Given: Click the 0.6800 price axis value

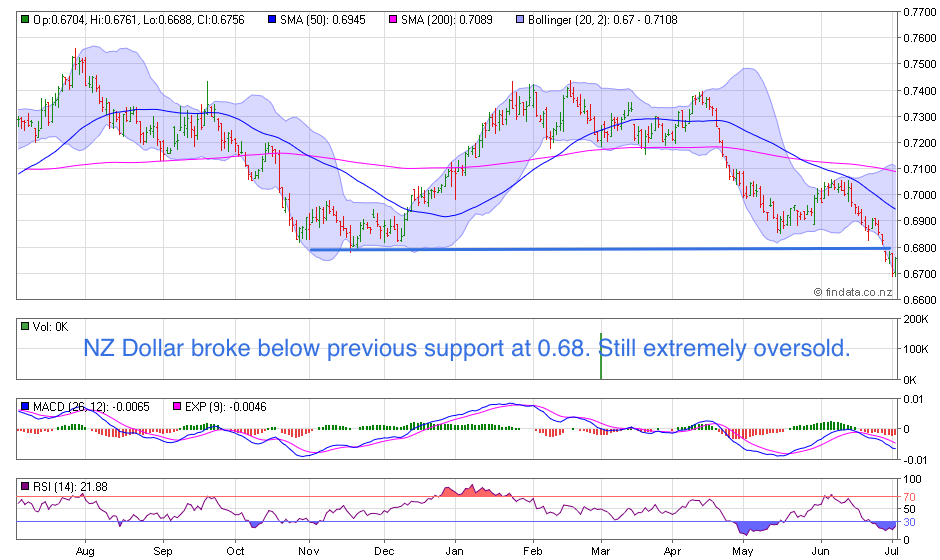Looking at the screenshot, I should tap(920, 248).
